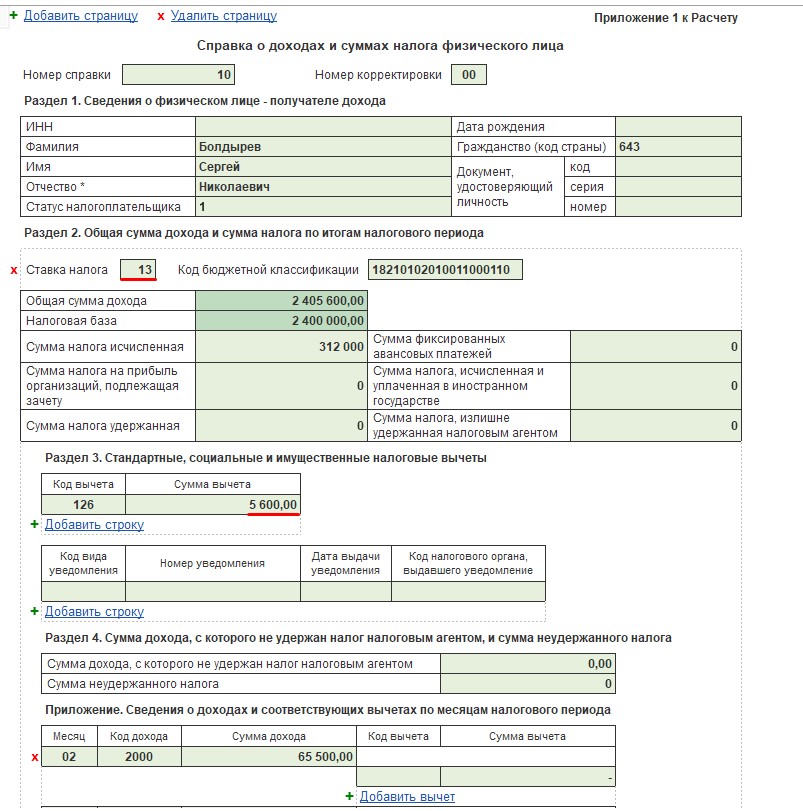
Task: Focus the empty Дата рождения field
Action: pos(678,127)
